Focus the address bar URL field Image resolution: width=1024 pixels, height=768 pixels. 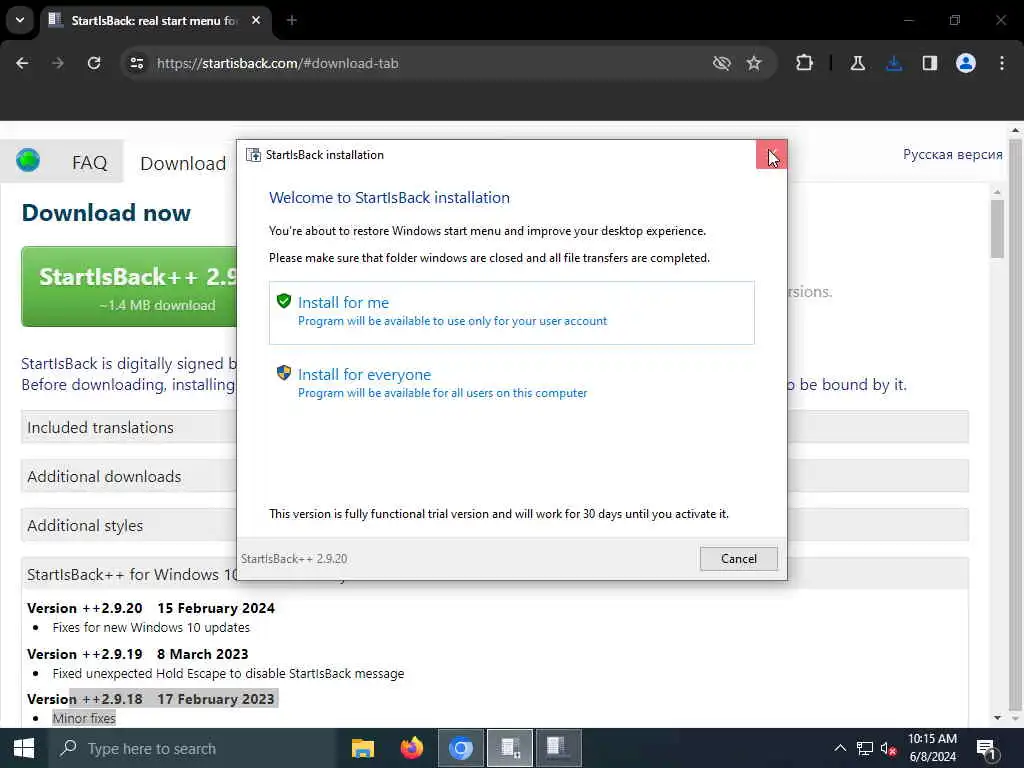click(x=418, y=63)
